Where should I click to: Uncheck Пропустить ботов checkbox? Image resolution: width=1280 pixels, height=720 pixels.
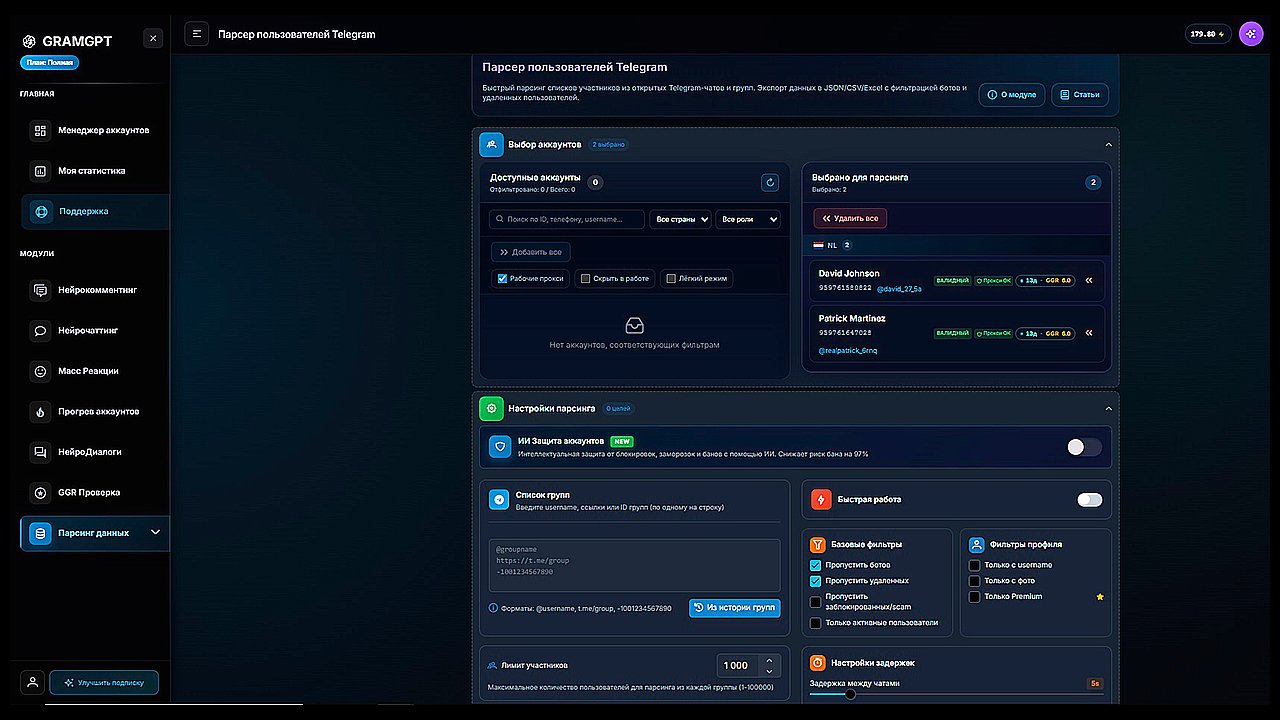point(816,565)
